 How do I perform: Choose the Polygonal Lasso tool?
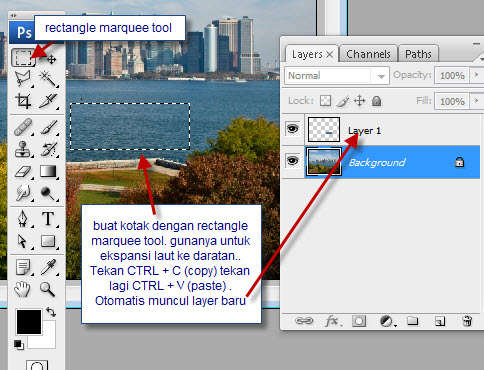pos(23,79)
